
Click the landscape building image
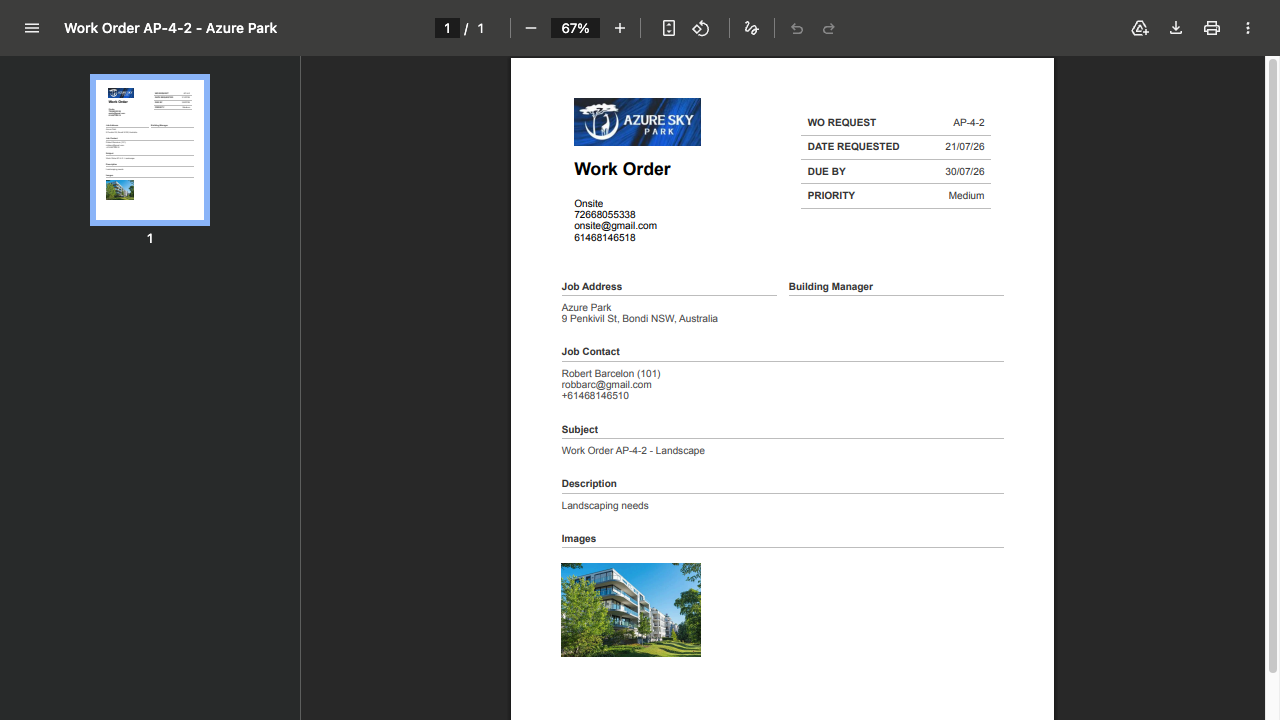tap(631, 610)
